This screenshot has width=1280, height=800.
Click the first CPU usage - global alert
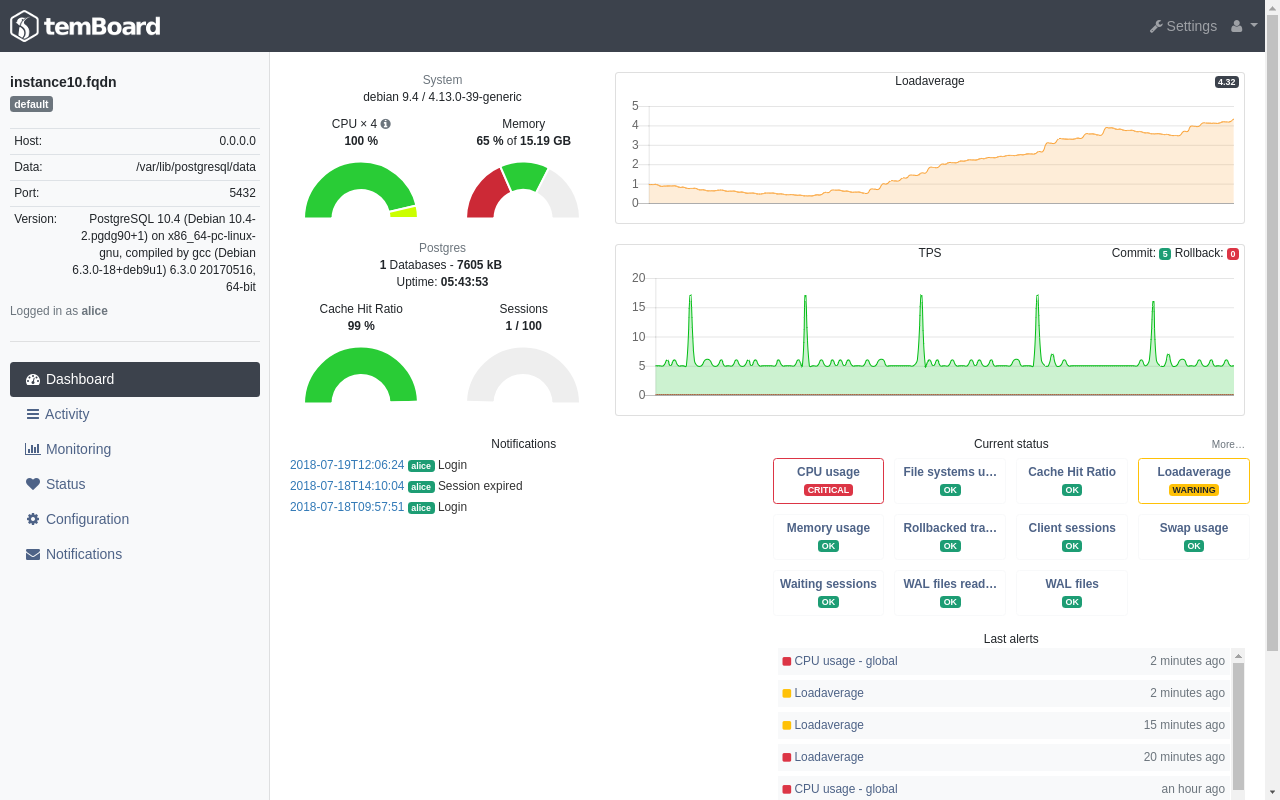[846, 661]
